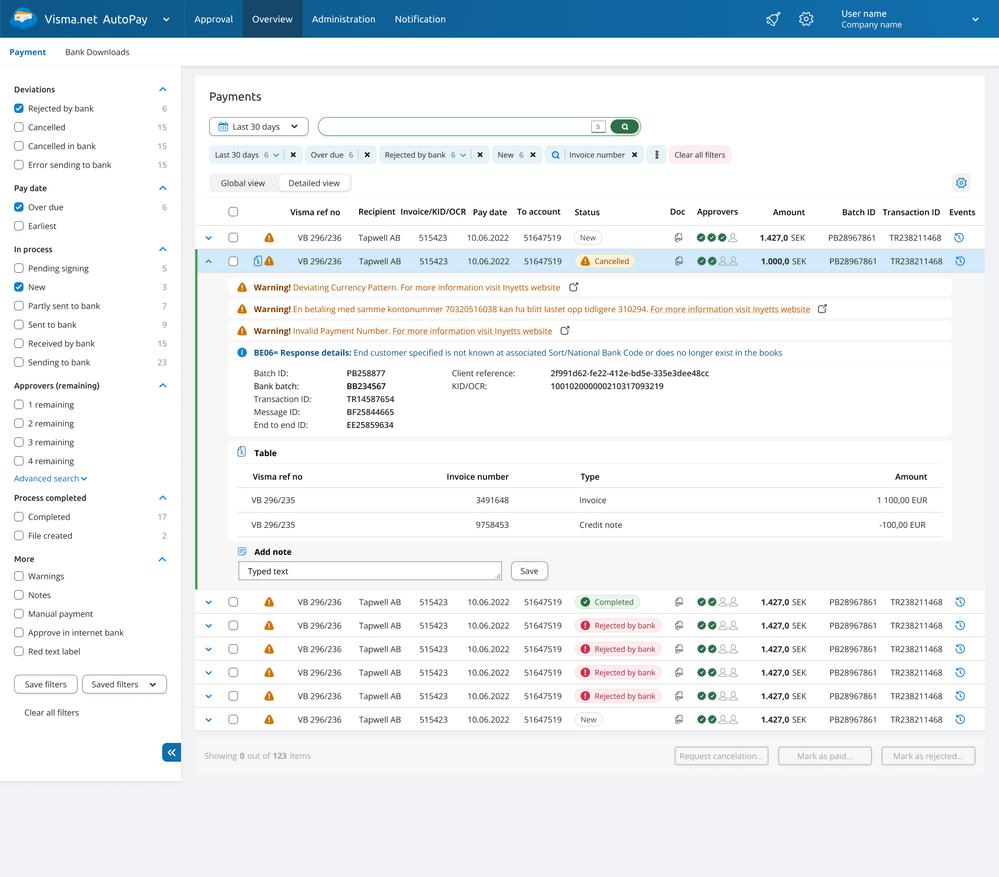Click Clear all filters chip button
The width and height of the screenshot is (999, 877).
[x=700, y=155]
